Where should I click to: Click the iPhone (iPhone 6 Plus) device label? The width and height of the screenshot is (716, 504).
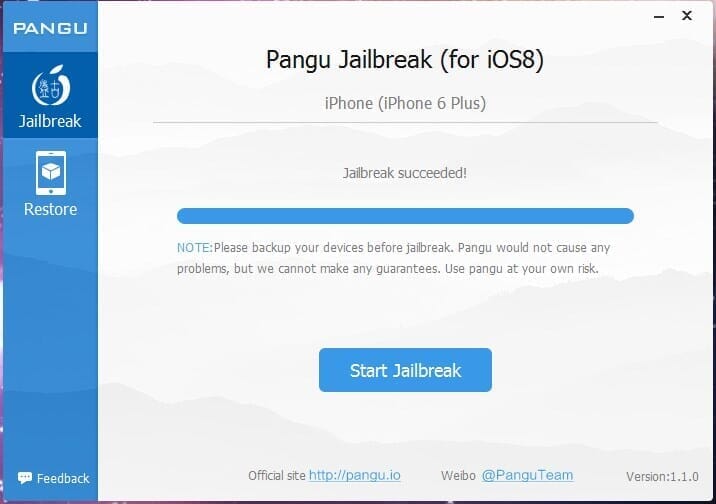(405, 103)
